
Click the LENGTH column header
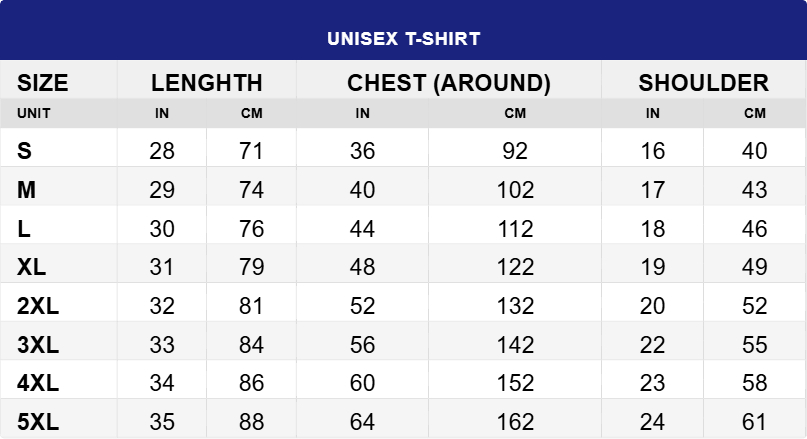(x=207, y=83)
